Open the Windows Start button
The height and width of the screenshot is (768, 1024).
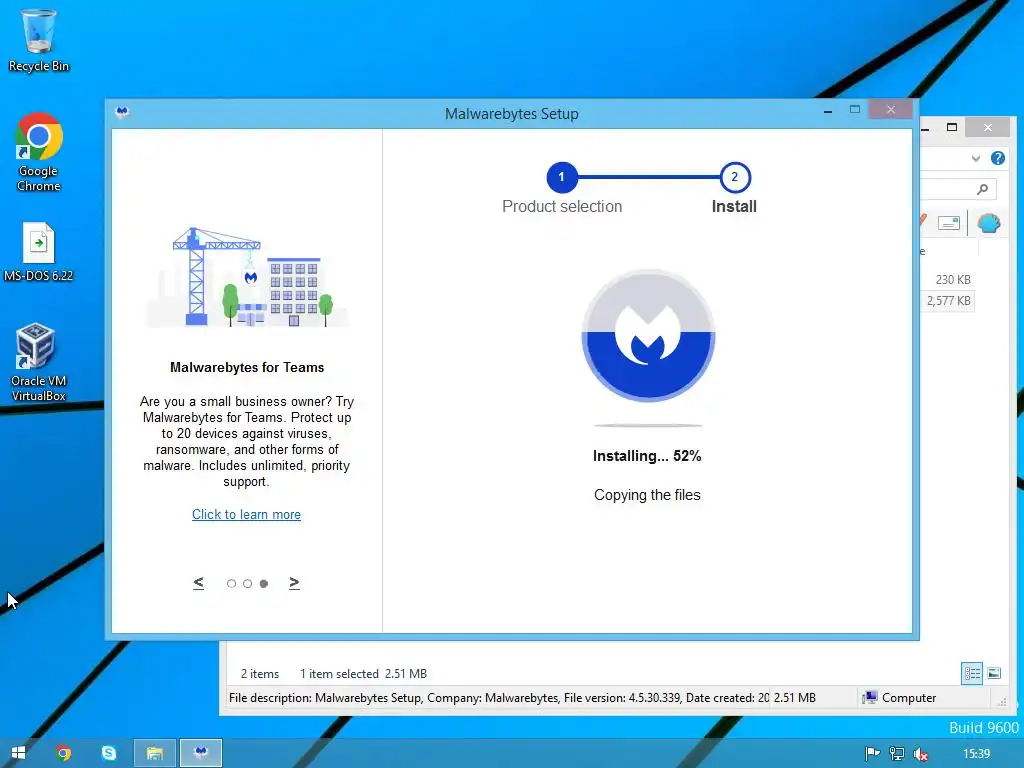tap(18, 753)
